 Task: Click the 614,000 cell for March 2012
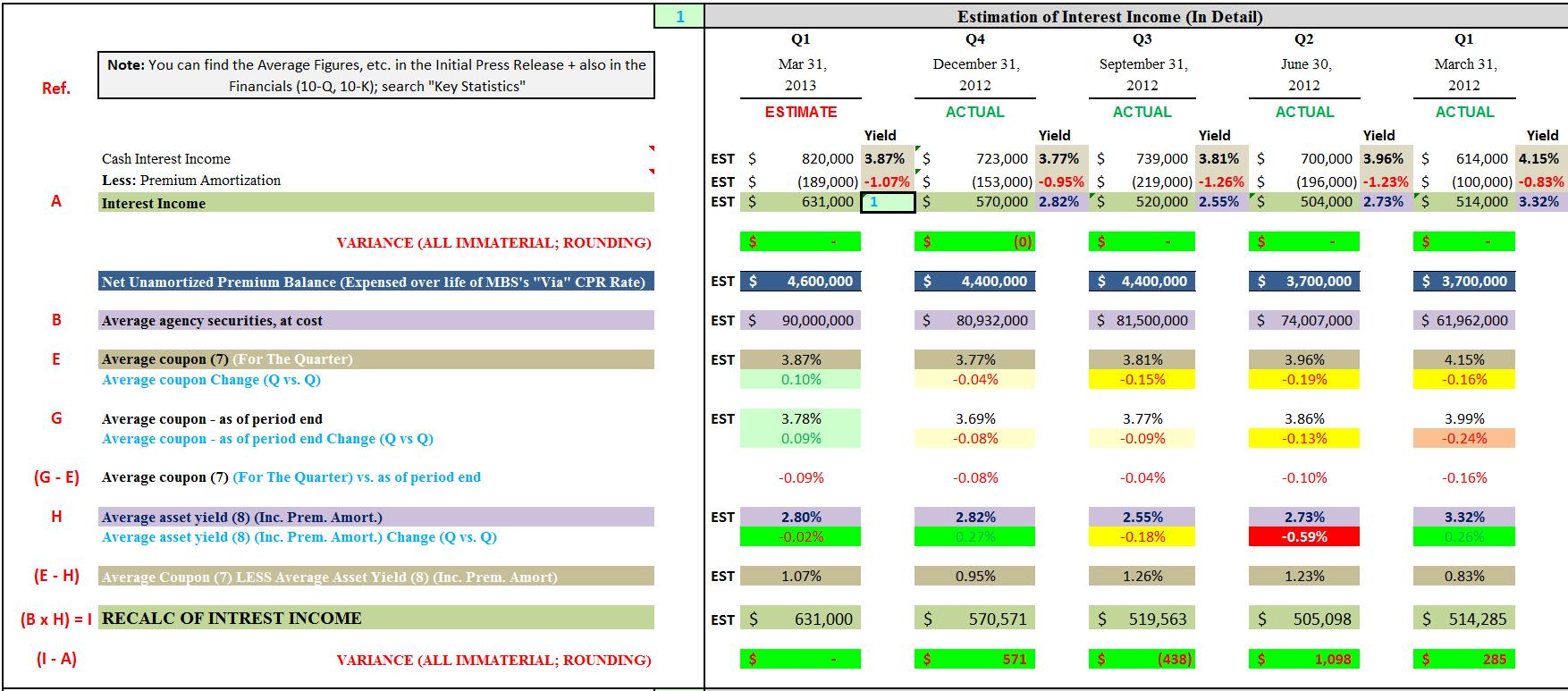(1464, 158)
